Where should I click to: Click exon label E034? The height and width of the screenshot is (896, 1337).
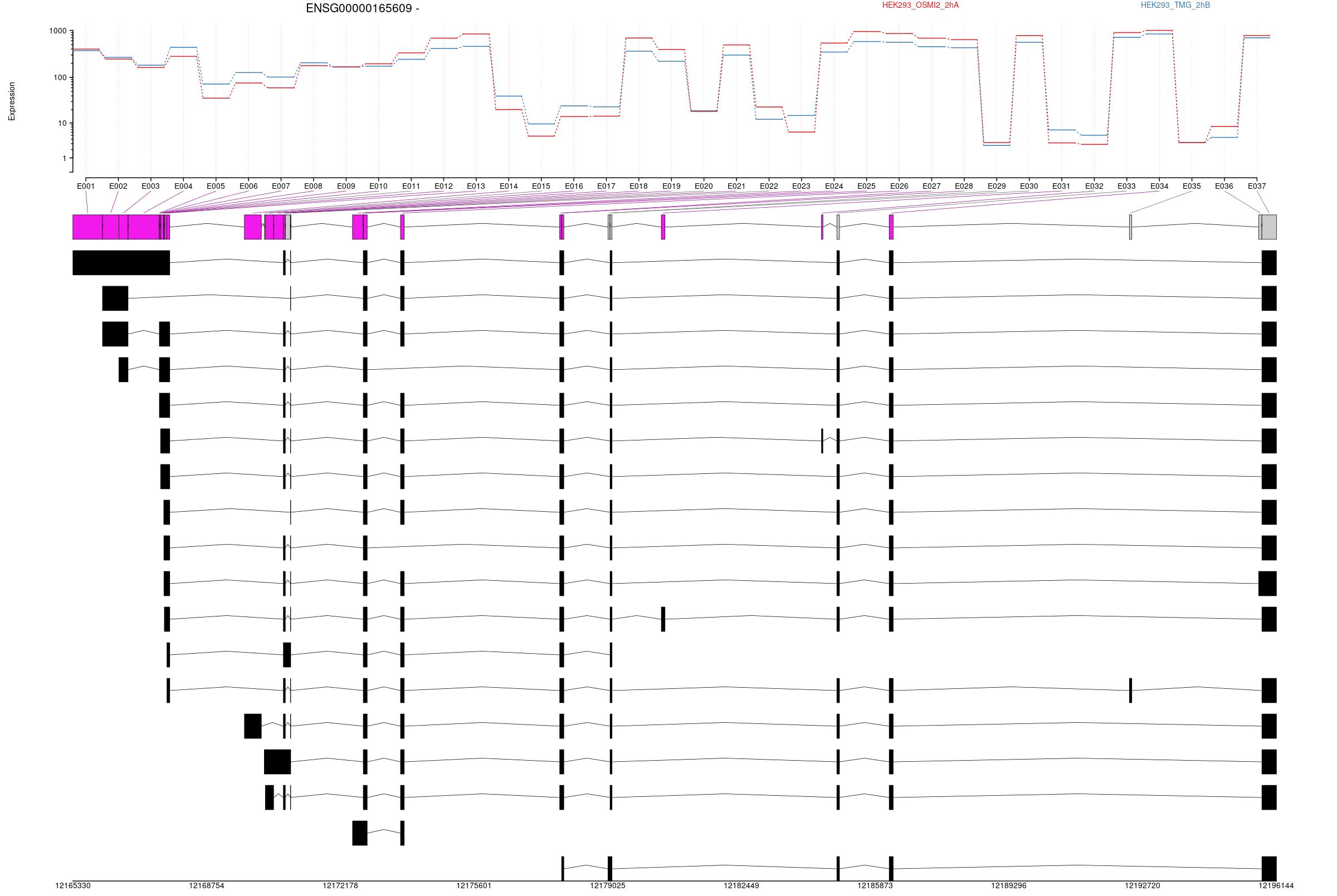(x=1159, y=187)
